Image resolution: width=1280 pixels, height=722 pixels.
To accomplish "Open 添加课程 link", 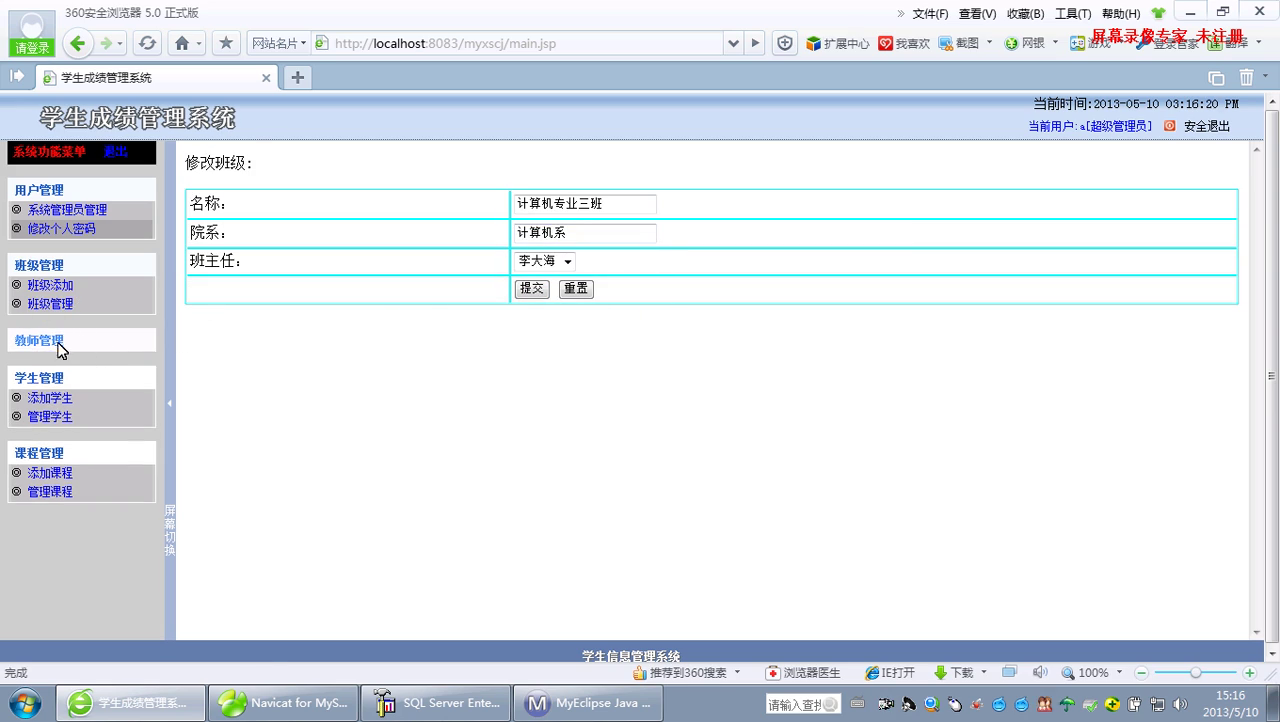I will [x=50, y=473].
